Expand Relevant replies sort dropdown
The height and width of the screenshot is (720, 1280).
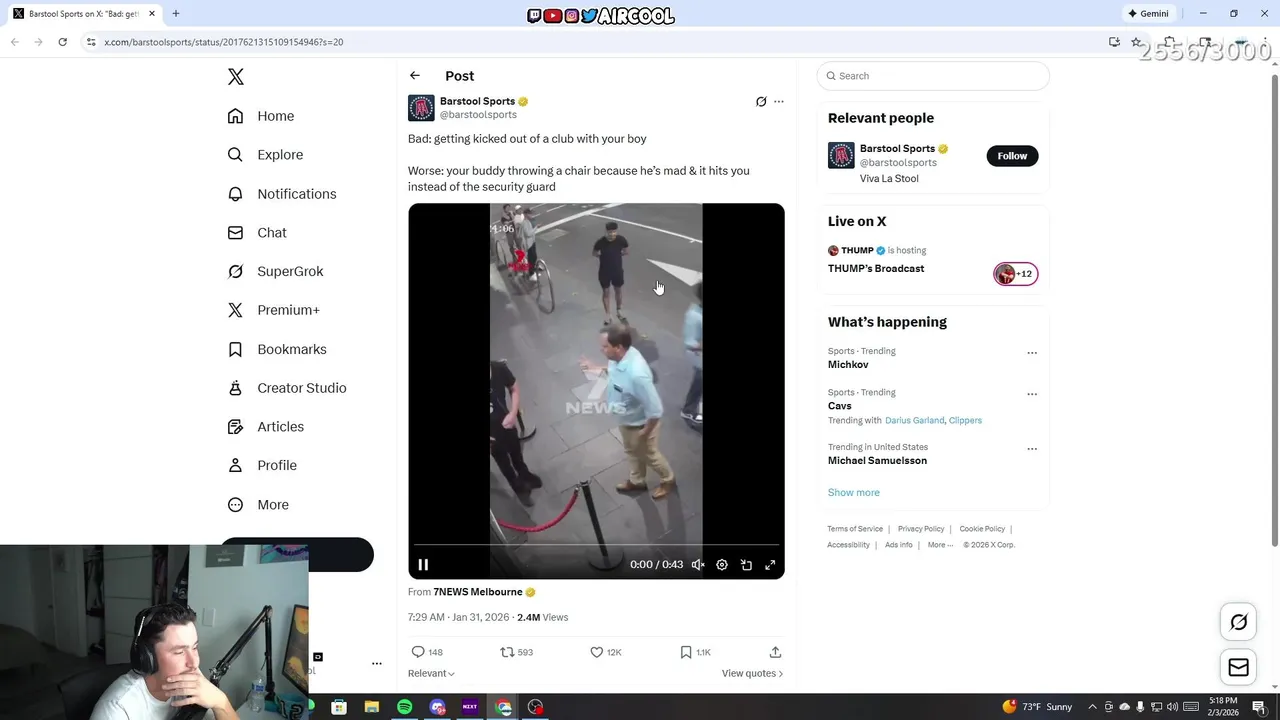431,673
